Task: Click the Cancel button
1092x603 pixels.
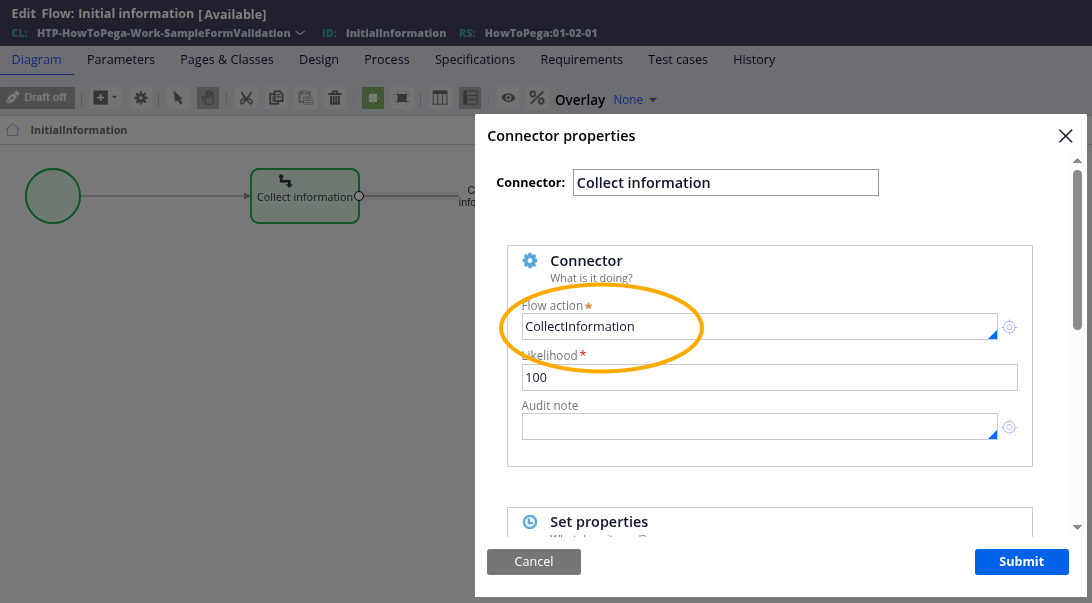Action: [533, 562]
